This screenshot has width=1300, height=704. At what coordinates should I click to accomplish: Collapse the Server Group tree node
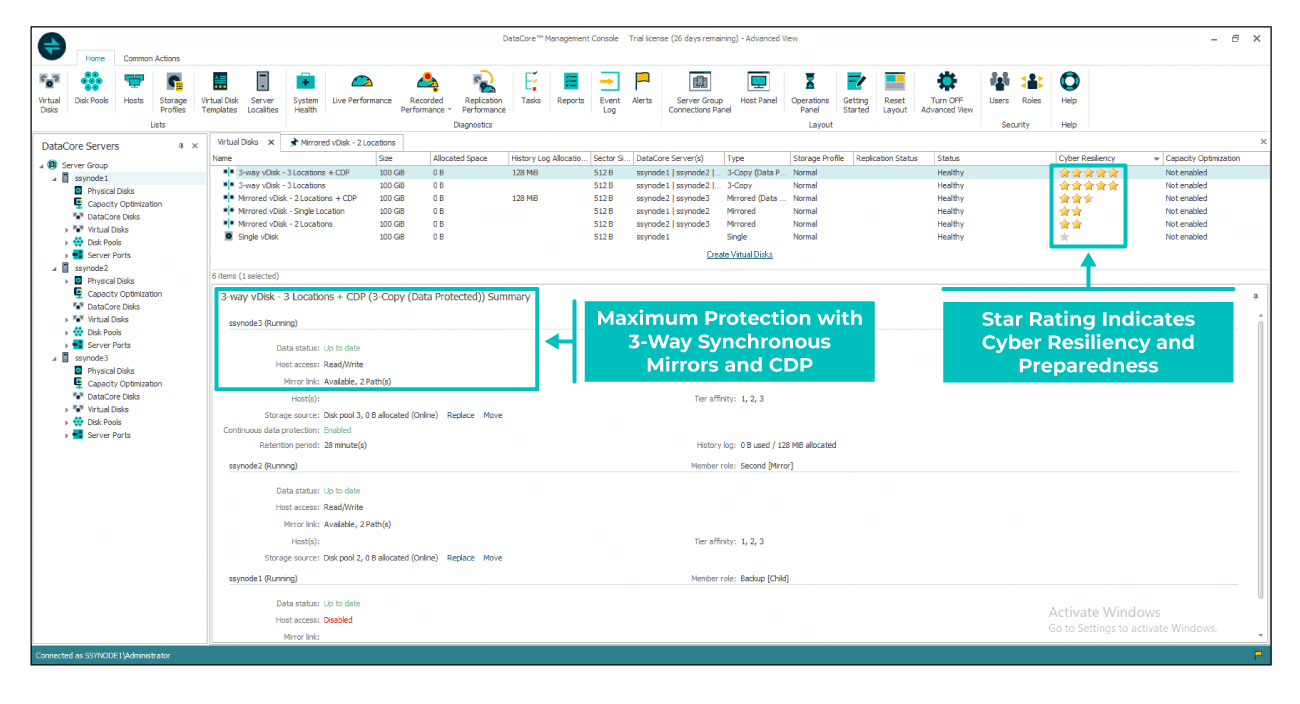point(41,165)
